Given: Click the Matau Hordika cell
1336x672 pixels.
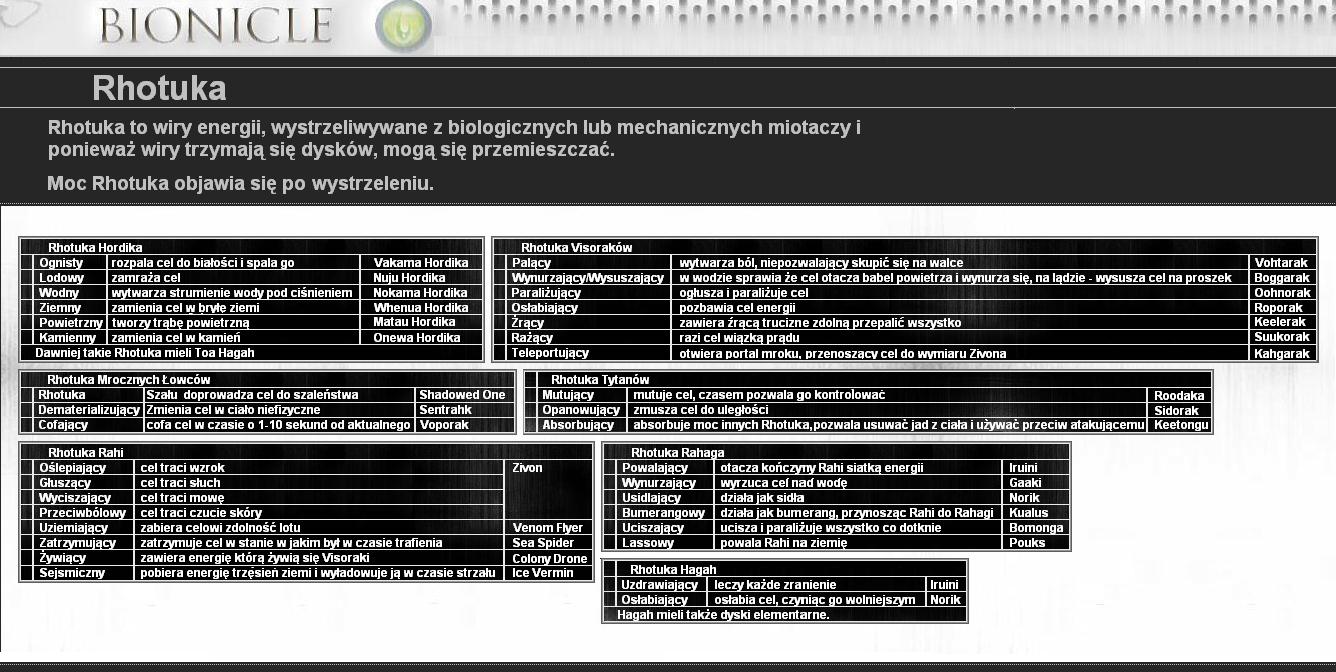Looking at the screenshot, I should point(421,322).
